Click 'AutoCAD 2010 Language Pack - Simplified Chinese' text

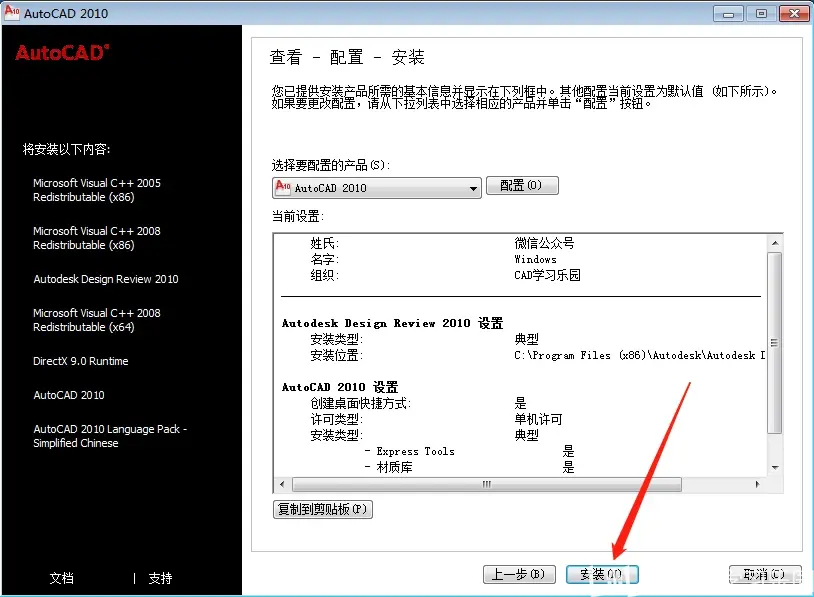(110, 436)
